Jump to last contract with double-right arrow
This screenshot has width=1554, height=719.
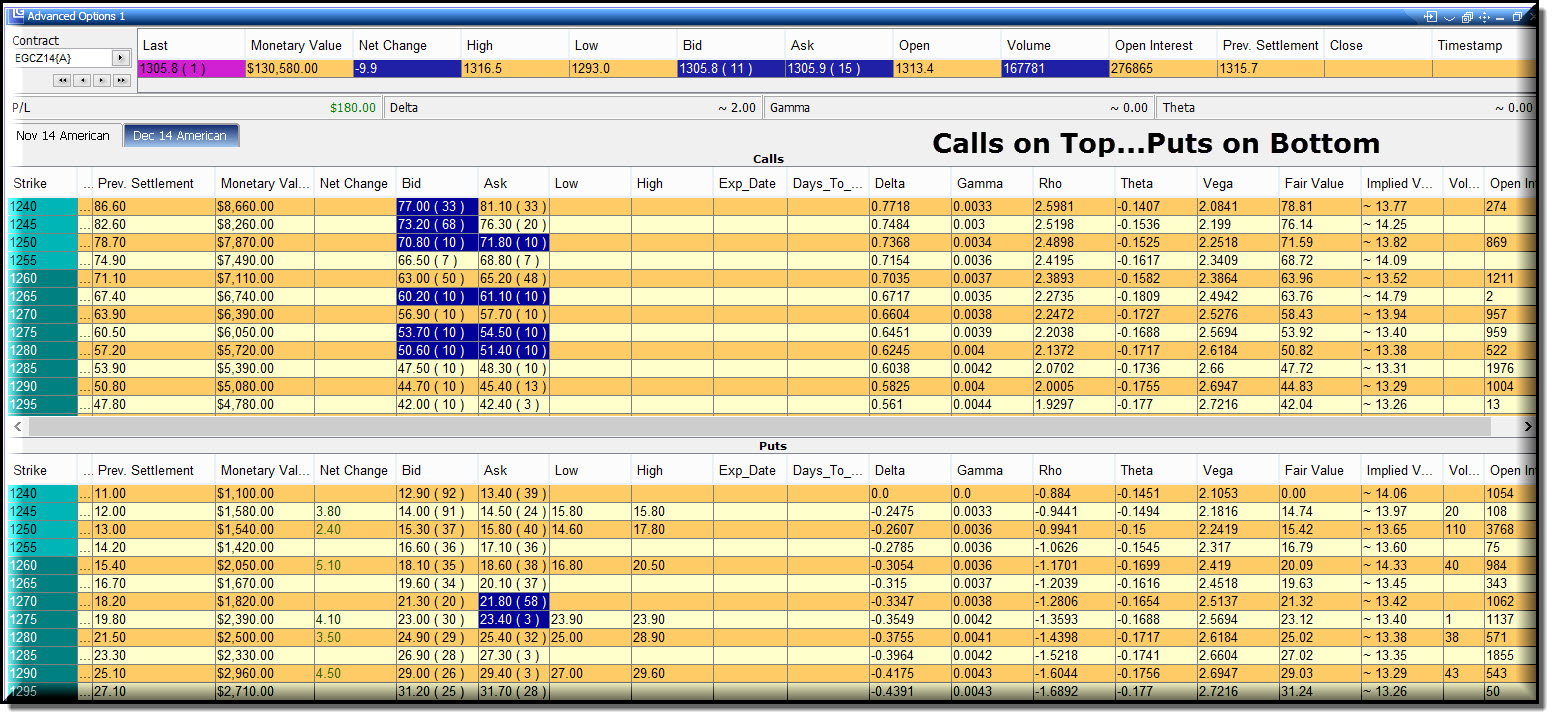[122, 80]
